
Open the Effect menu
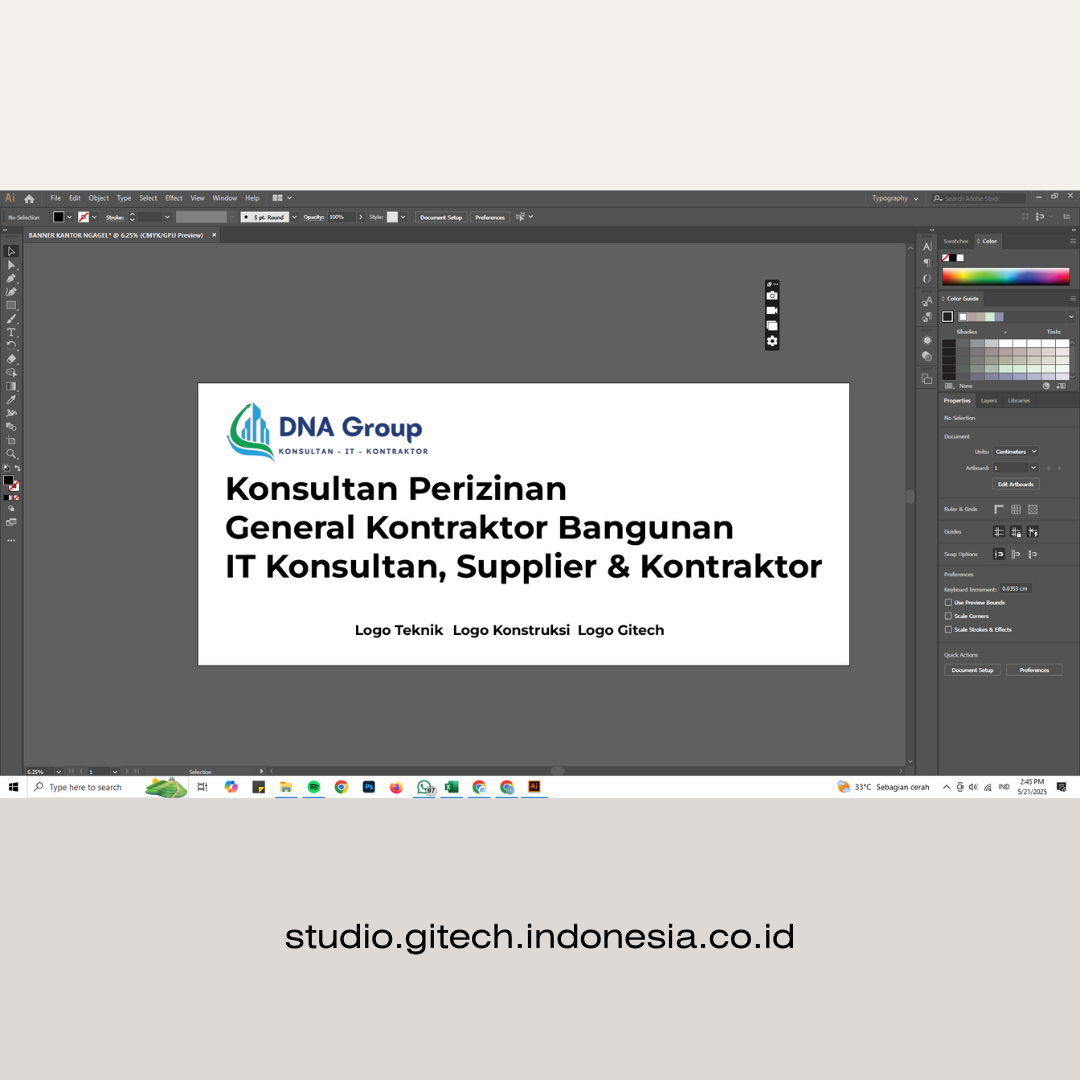[174, 198]
